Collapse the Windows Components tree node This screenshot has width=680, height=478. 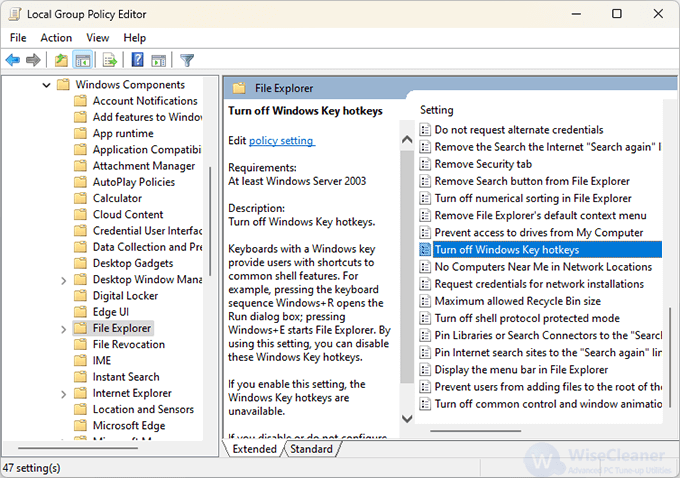tap(46, 85)
